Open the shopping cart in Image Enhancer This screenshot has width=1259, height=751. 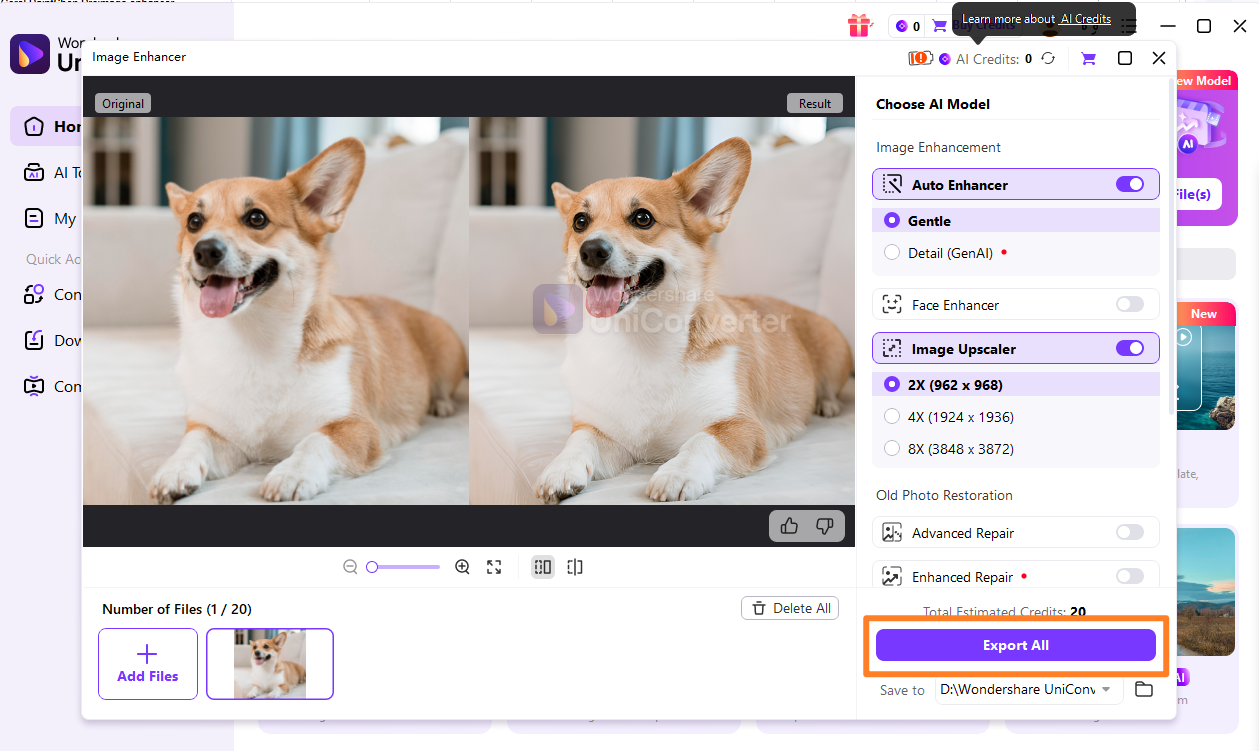pyautogui.click(x=1088, y=59)
